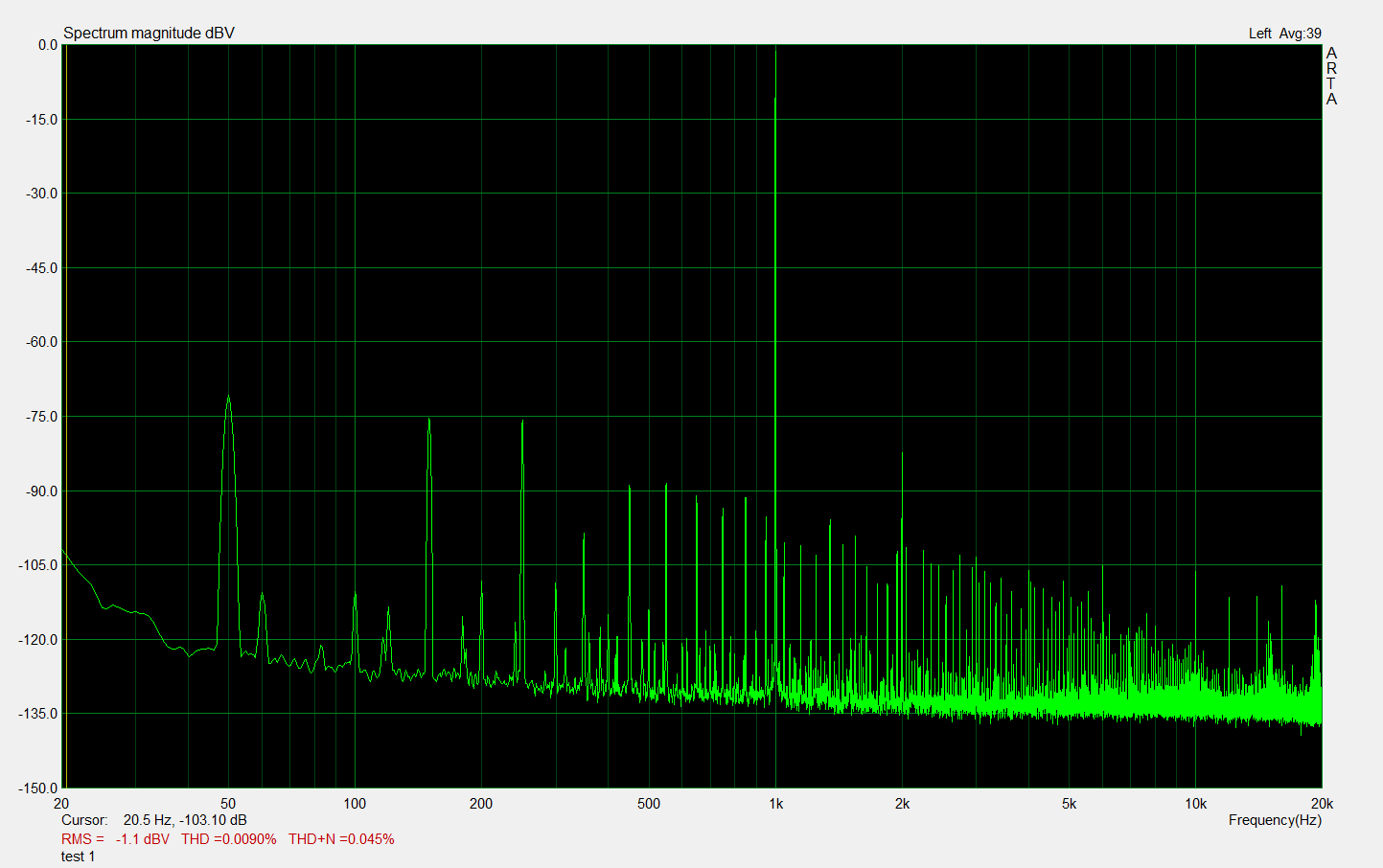Click the 20k frequency axis label
The width and height of the screenshot is (1383, 868).
pos(1322,804)
